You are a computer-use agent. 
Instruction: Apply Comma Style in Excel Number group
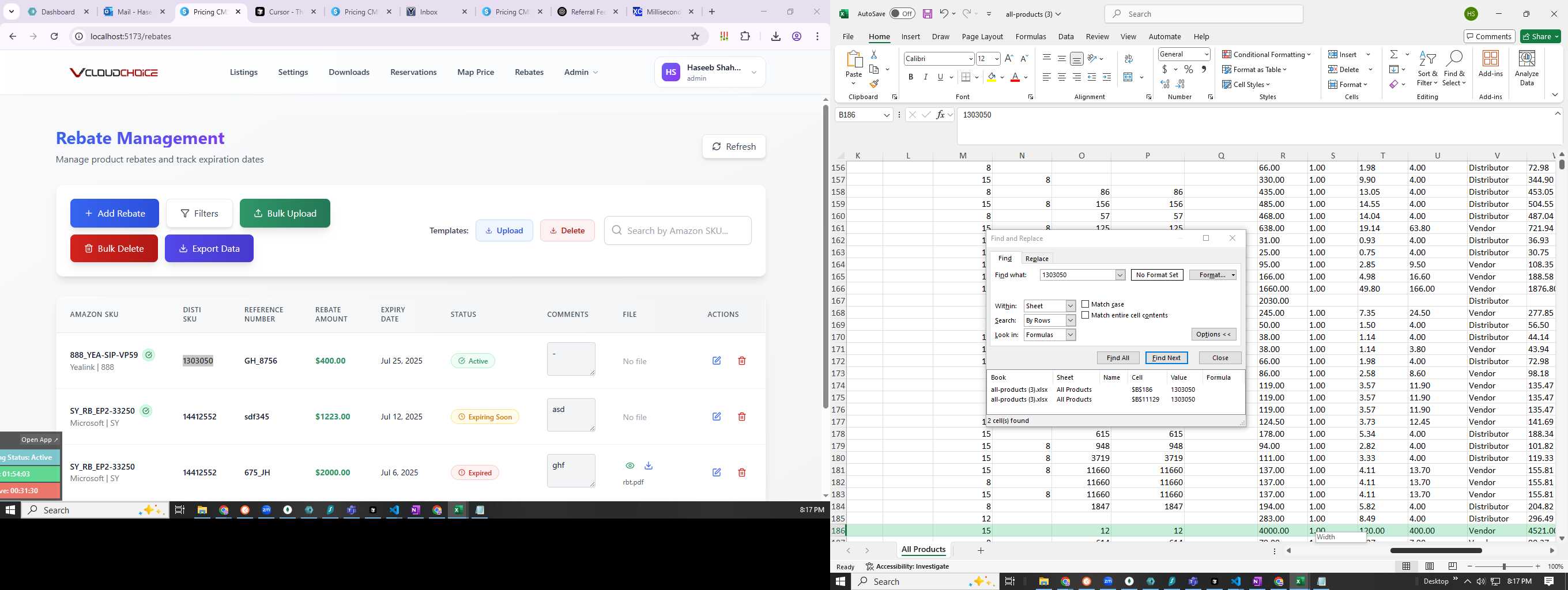coord(1204,69)
